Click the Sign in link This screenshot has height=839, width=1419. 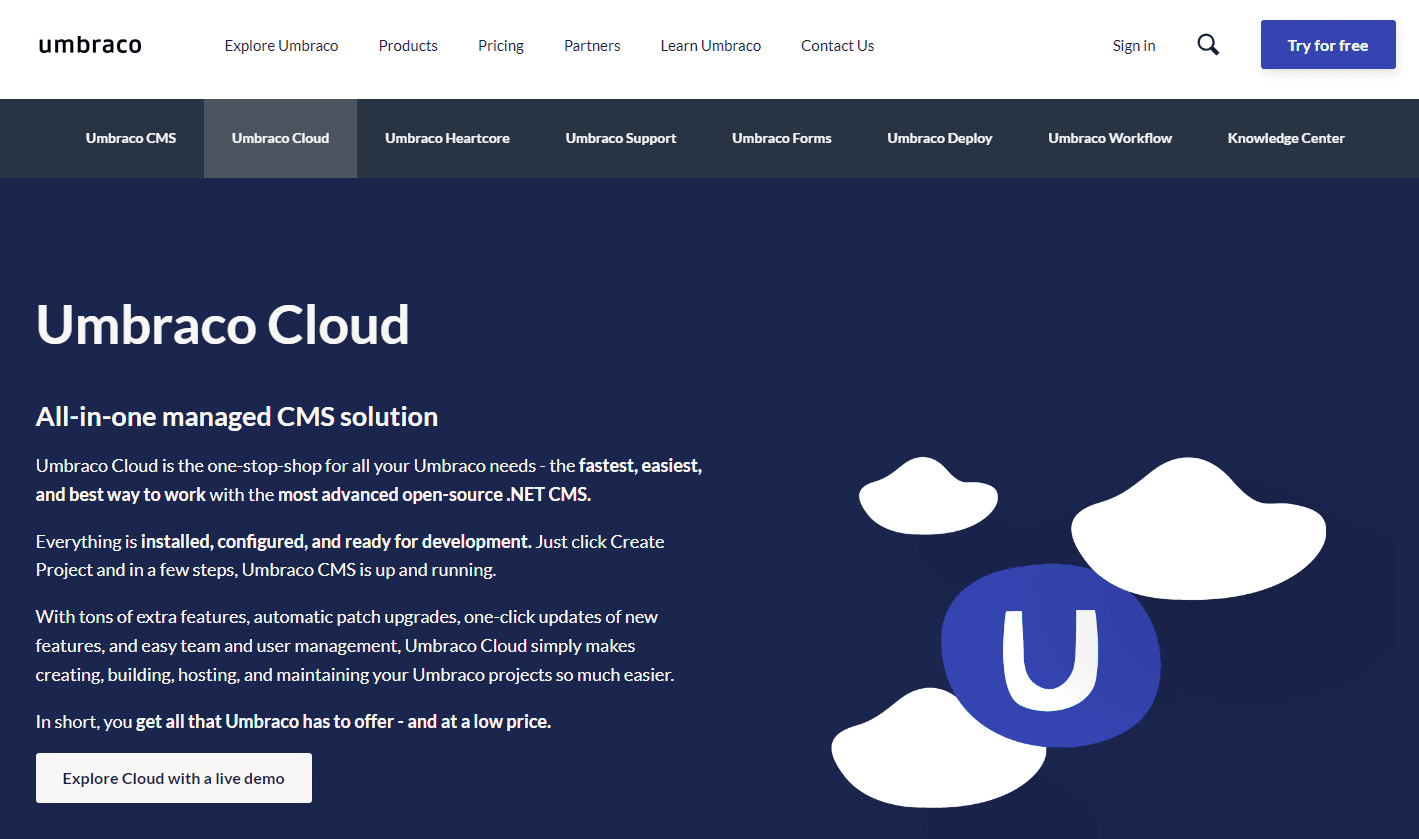(x=1134, y=46)
